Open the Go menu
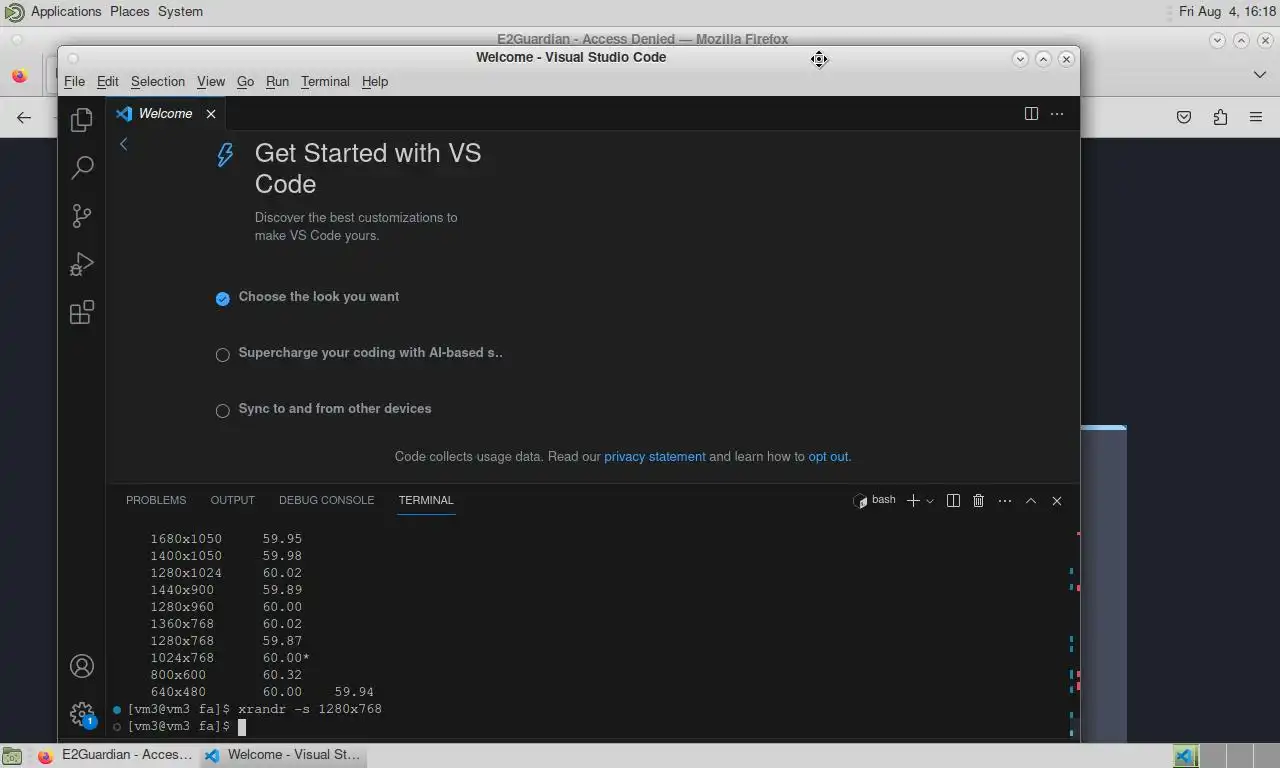Screen dimensions: 1280x768 click(245, 82)
